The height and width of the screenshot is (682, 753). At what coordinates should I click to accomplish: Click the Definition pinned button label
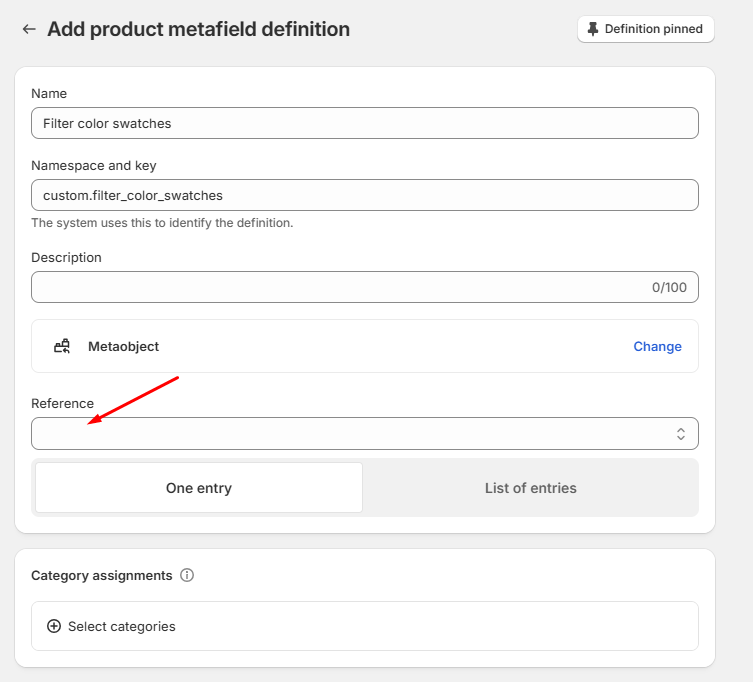[x=653, y=29]
